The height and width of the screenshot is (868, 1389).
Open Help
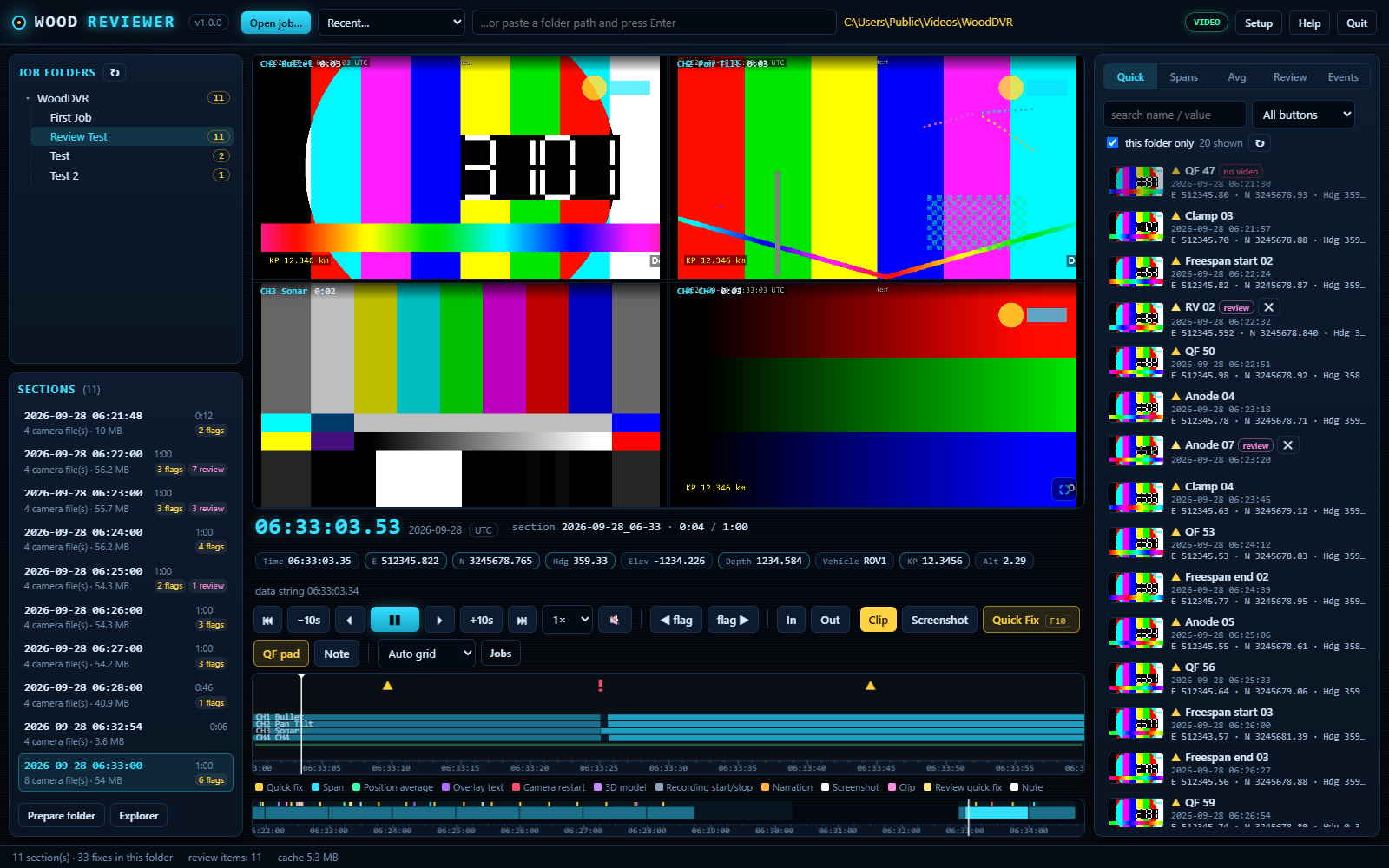[x=1309, y=23]
